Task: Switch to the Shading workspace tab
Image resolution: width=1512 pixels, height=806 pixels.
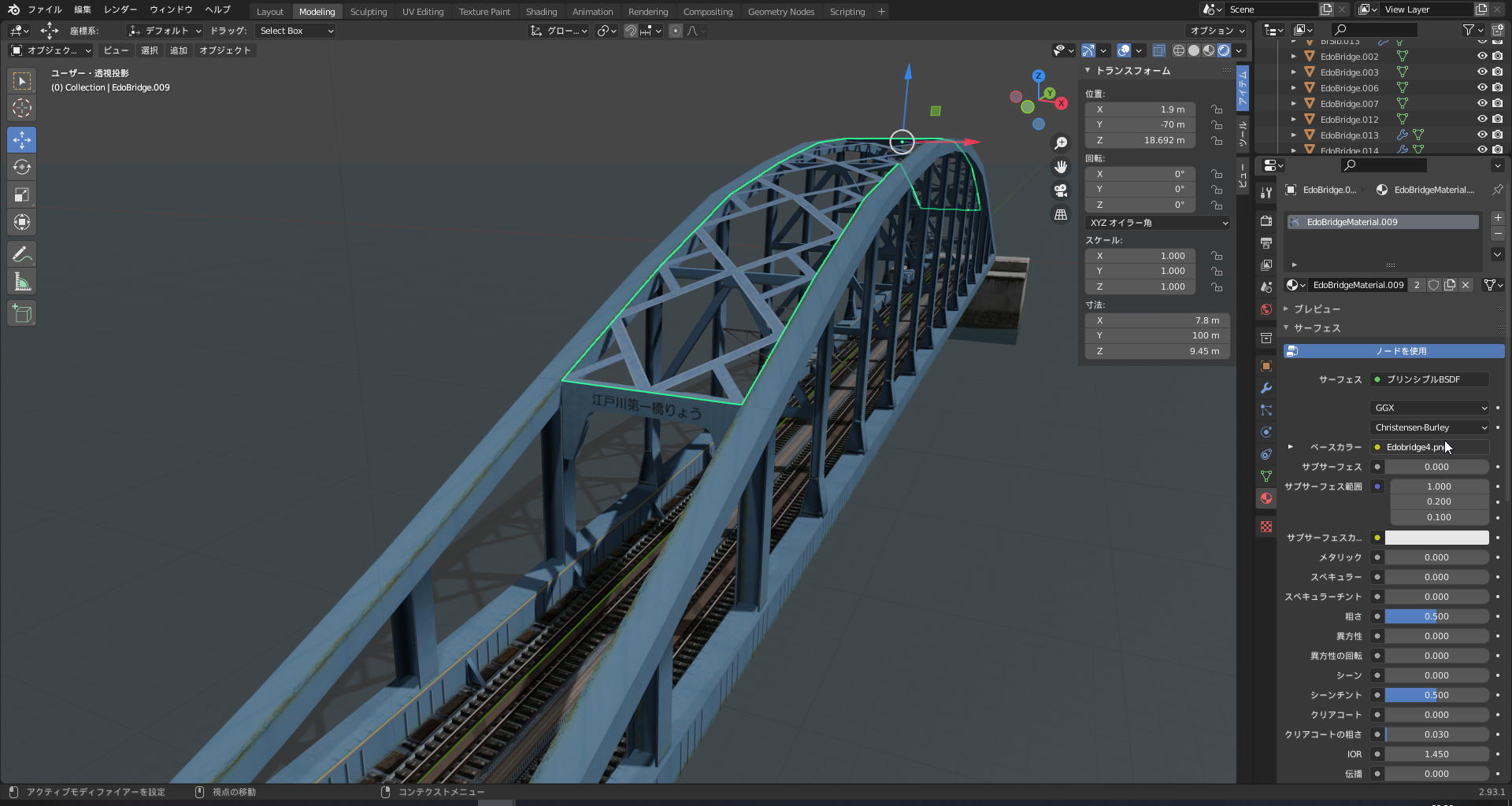Action: click(x=541, y=12)
